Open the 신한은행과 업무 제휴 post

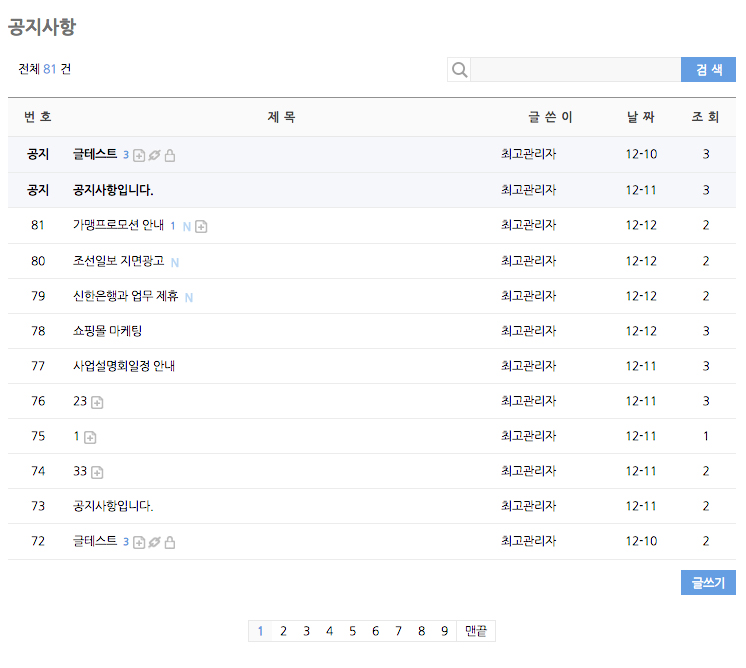pos(126,296)
